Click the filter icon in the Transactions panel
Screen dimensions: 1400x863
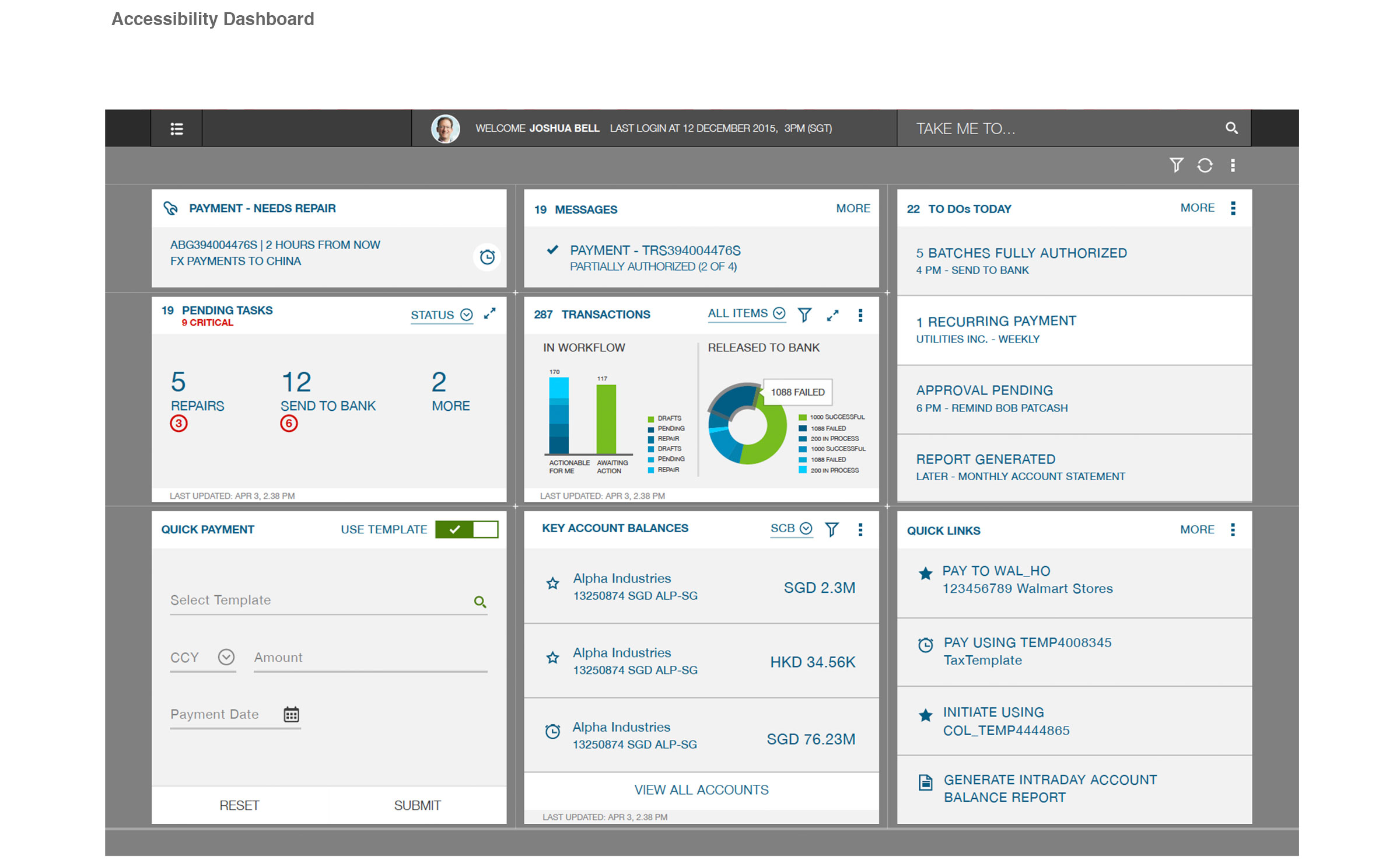[x=805, y=314]
